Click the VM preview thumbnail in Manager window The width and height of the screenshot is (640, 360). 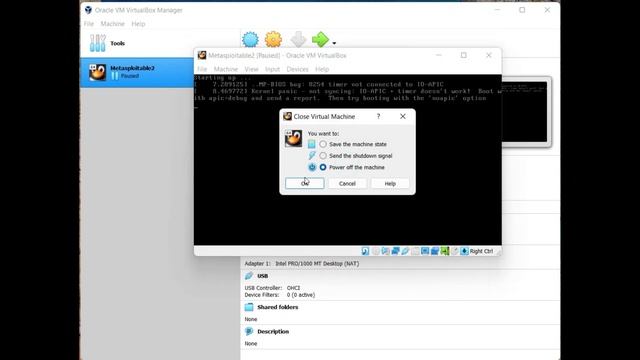(526, 112)
